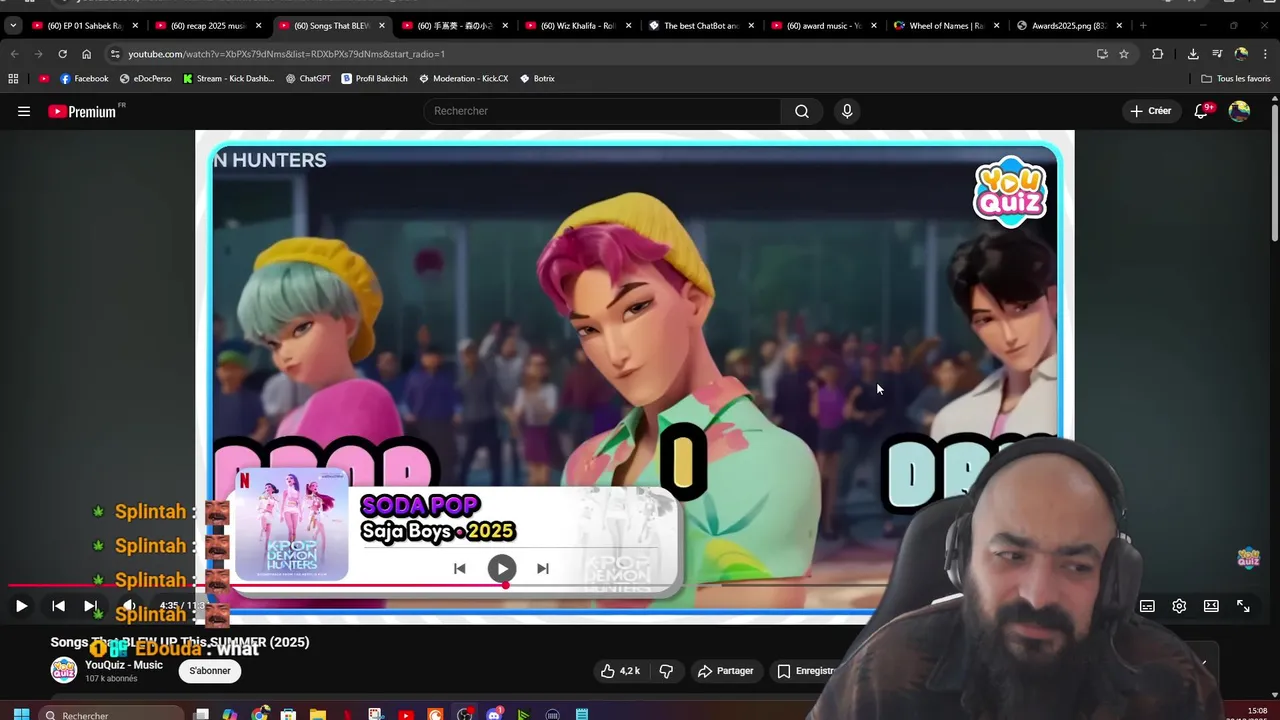Close the award music tab
Image resolution: width=1280 pixels, height=720 pixels.
click(x=874, y=26)
